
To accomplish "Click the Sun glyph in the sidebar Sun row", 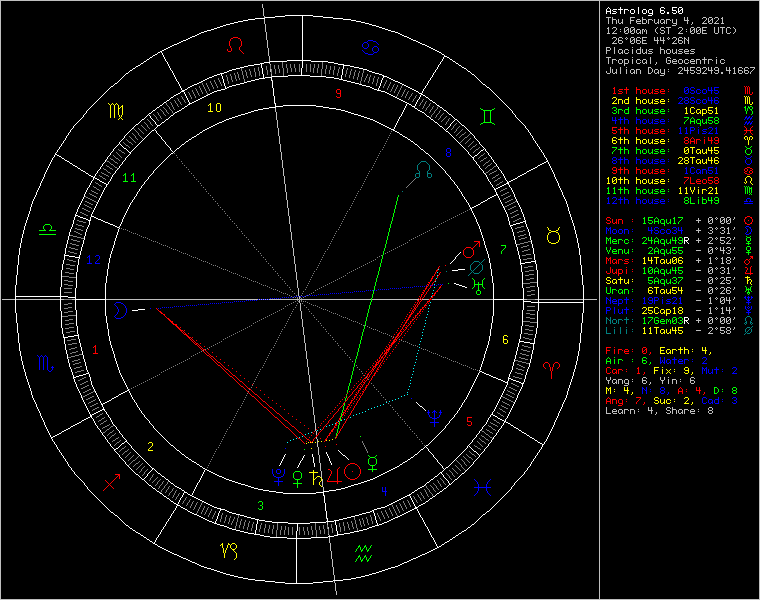I will [749, 221].
